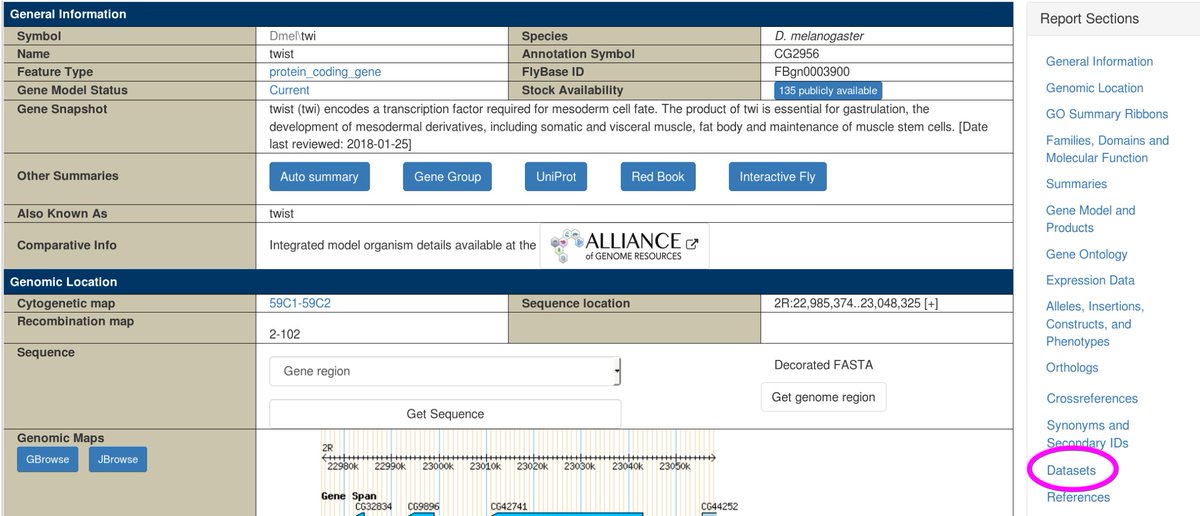Click the Current gene model status link
The image size is (1200, 516).
289,90
